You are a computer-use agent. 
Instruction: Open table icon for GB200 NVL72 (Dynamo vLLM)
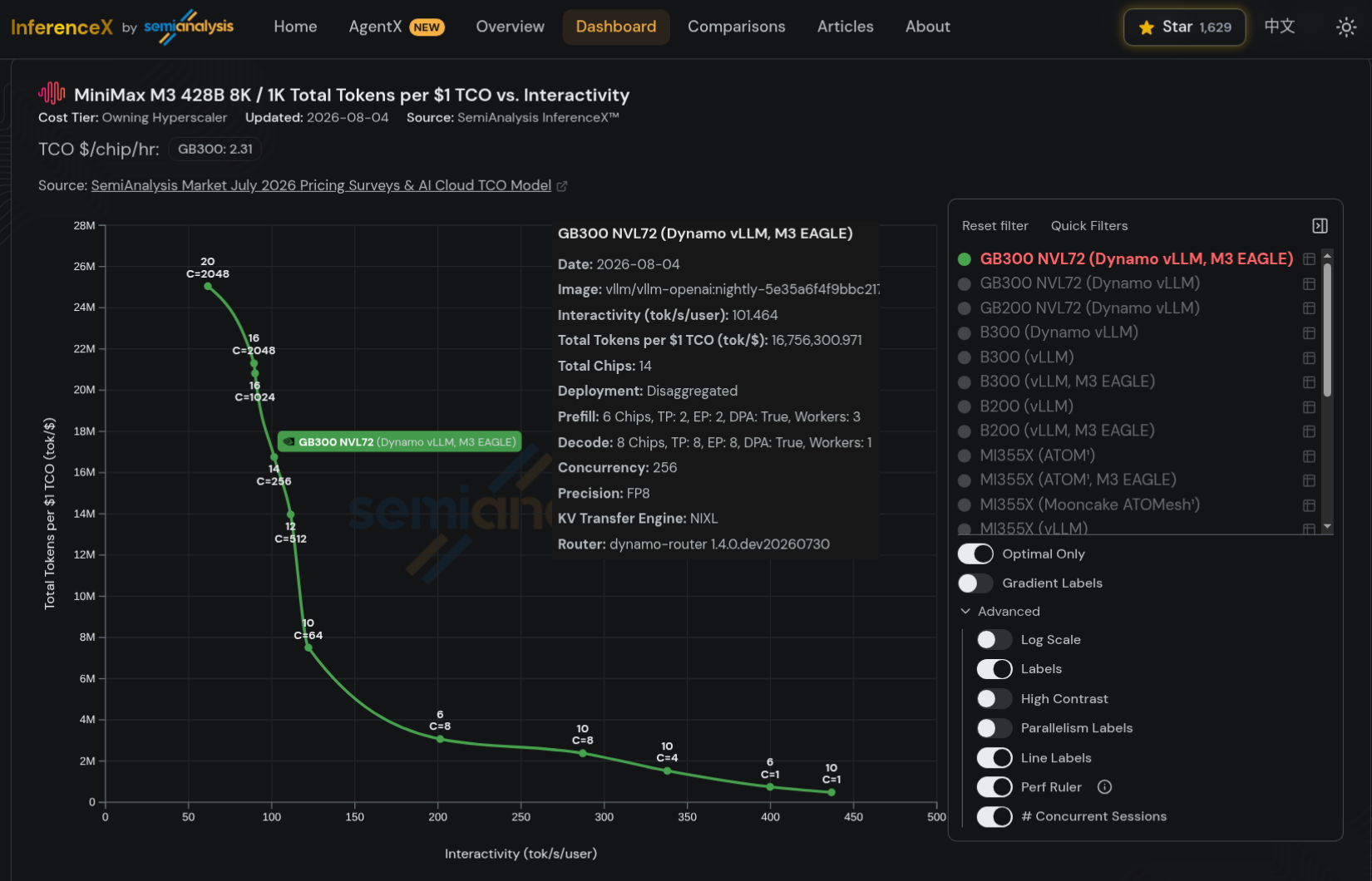point(1309,308)
